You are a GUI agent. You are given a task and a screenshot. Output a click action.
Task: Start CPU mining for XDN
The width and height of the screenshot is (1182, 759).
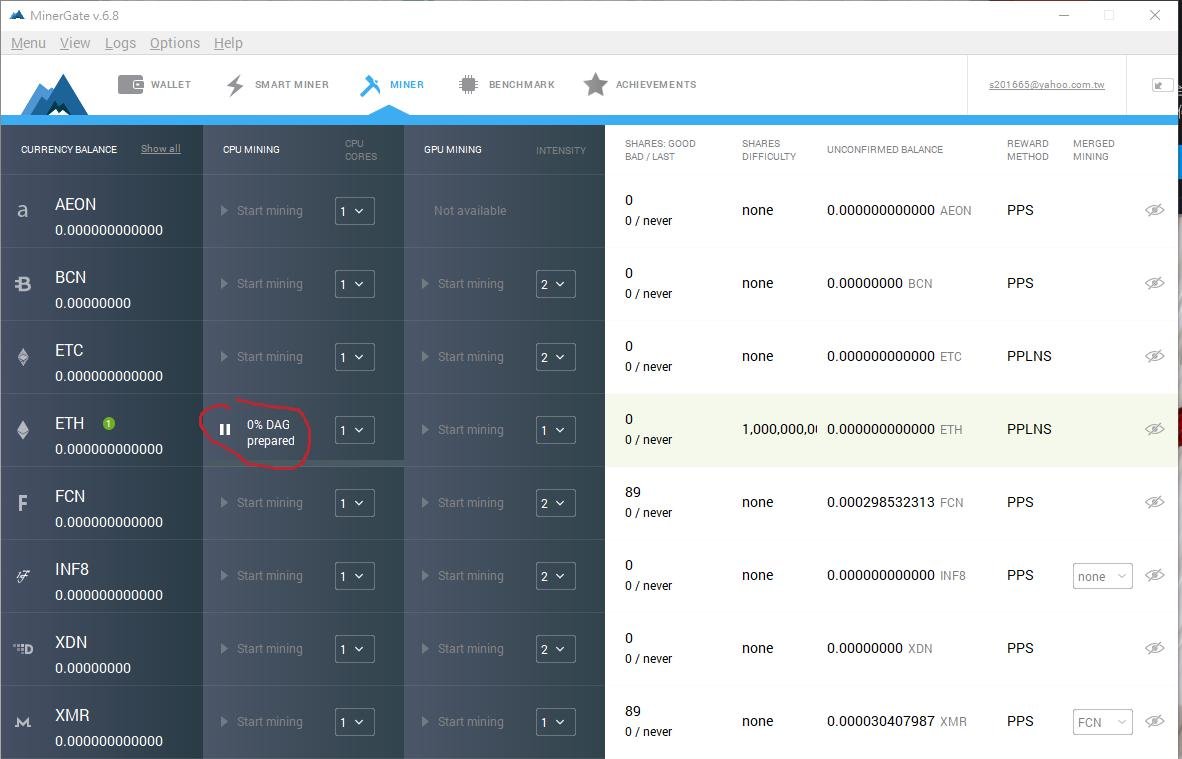point(262,649)
